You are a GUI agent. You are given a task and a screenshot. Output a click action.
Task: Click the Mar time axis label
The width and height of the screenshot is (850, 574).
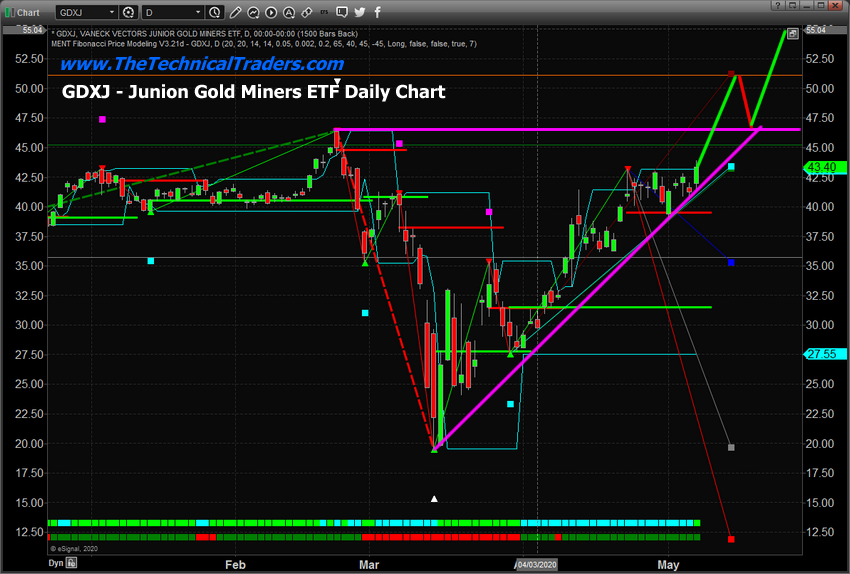click(369, 565)
